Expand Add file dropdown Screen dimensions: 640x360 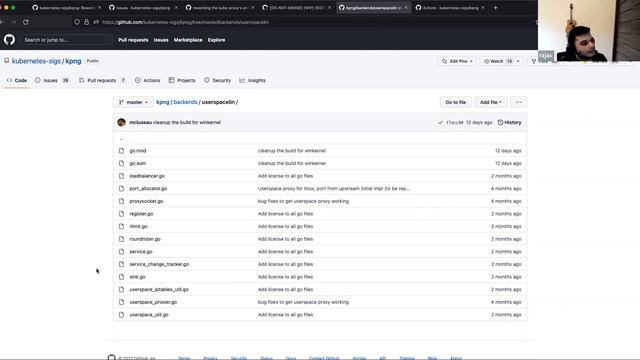(x=491, y=102)
